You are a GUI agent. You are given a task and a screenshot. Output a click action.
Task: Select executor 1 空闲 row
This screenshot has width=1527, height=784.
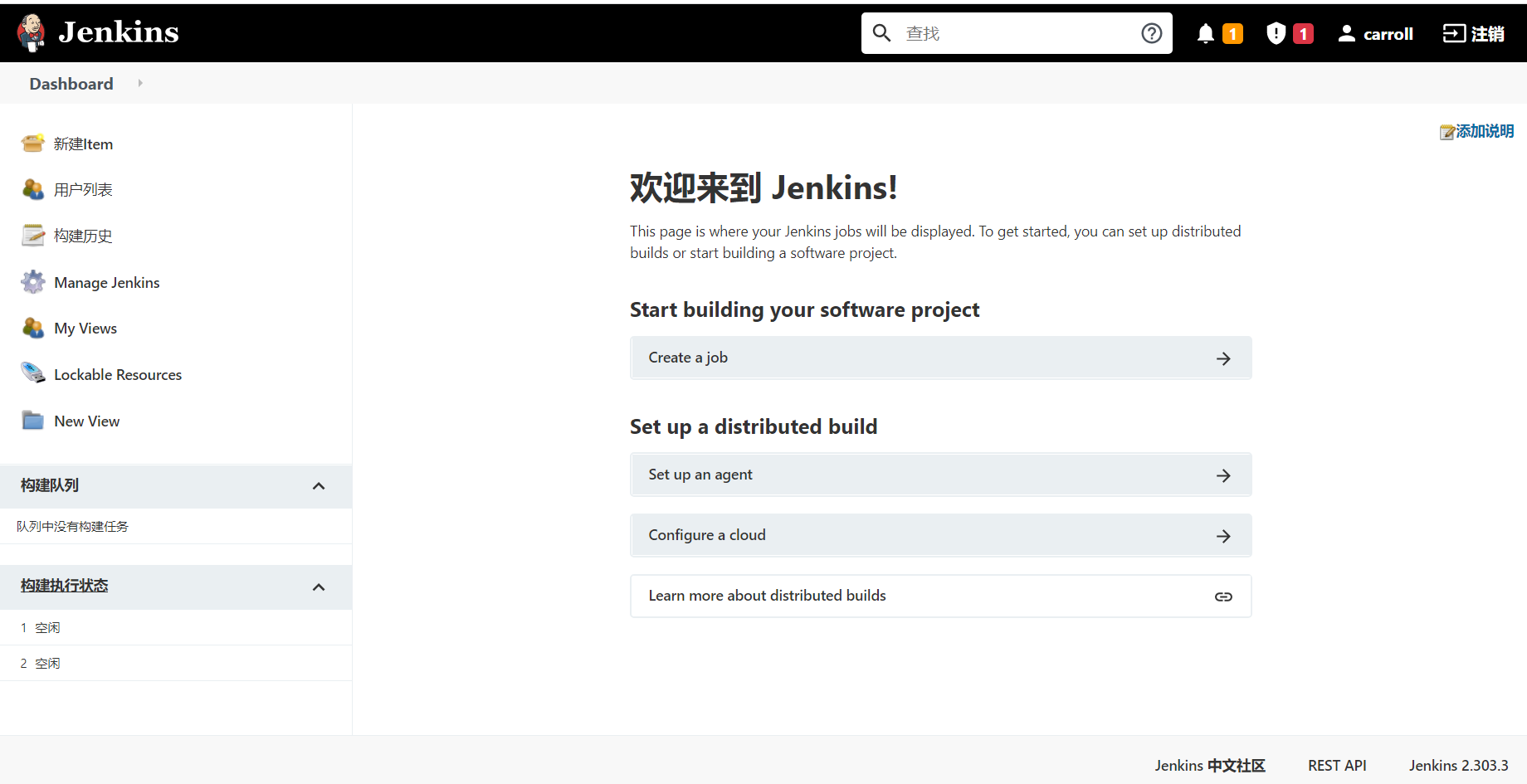click(176, 628)
